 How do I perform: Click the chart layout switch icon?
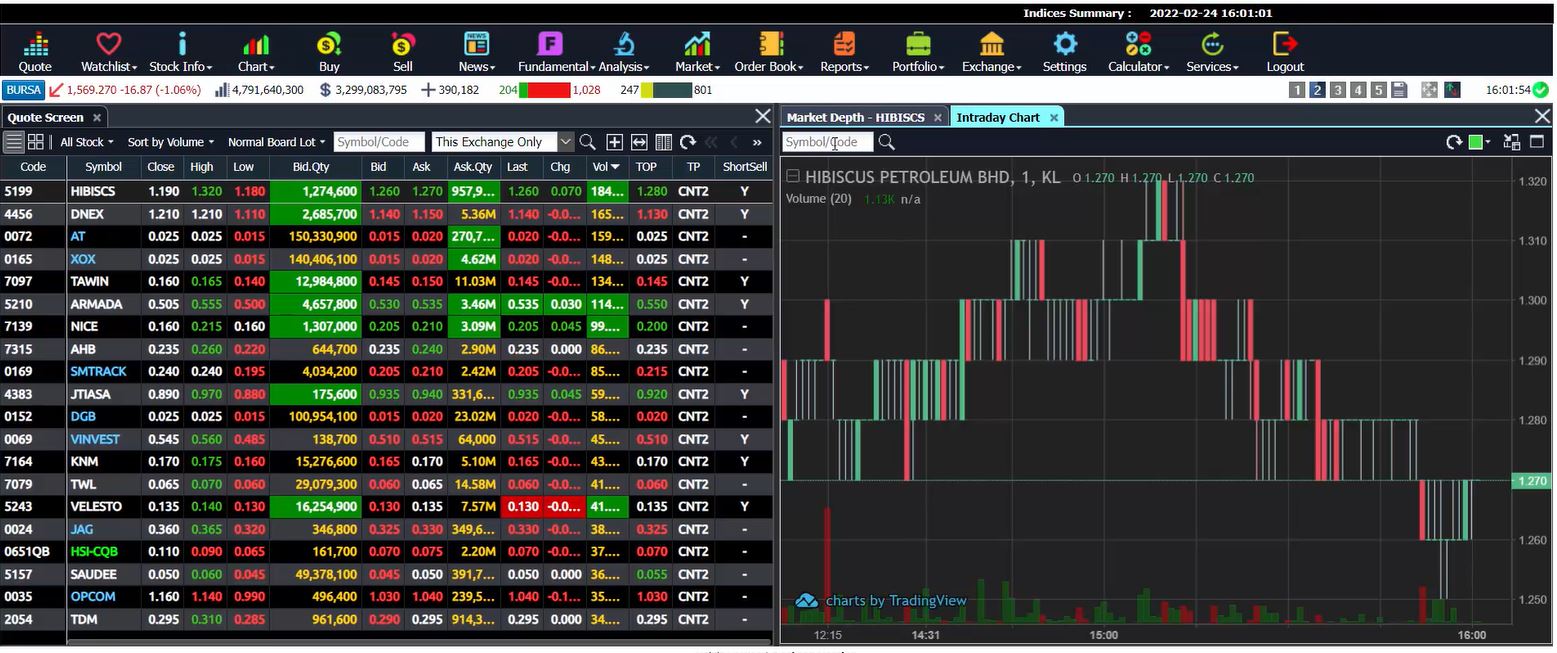point(1511,142)
